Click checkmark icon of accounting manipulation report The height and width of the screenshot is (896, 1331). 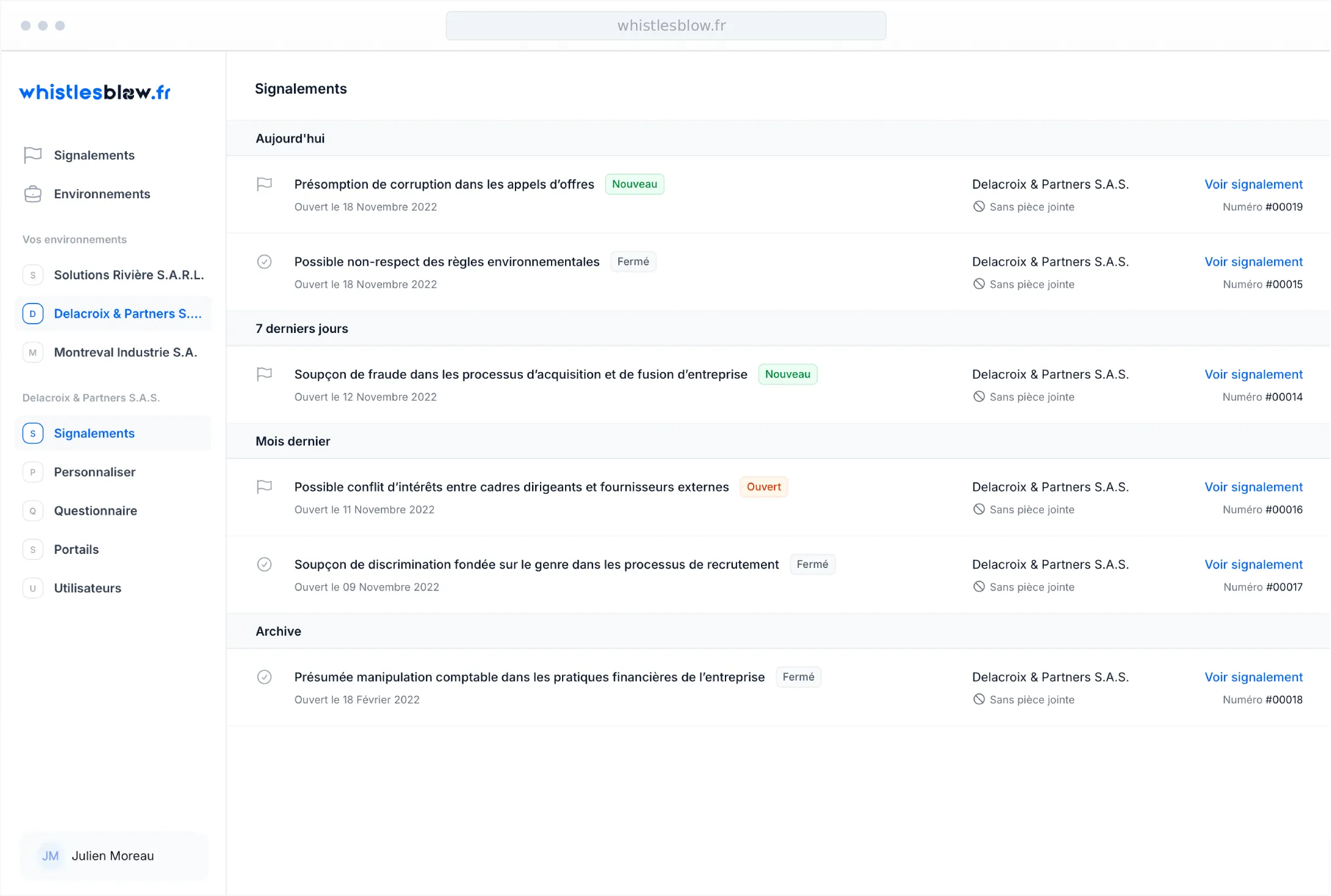264,677
